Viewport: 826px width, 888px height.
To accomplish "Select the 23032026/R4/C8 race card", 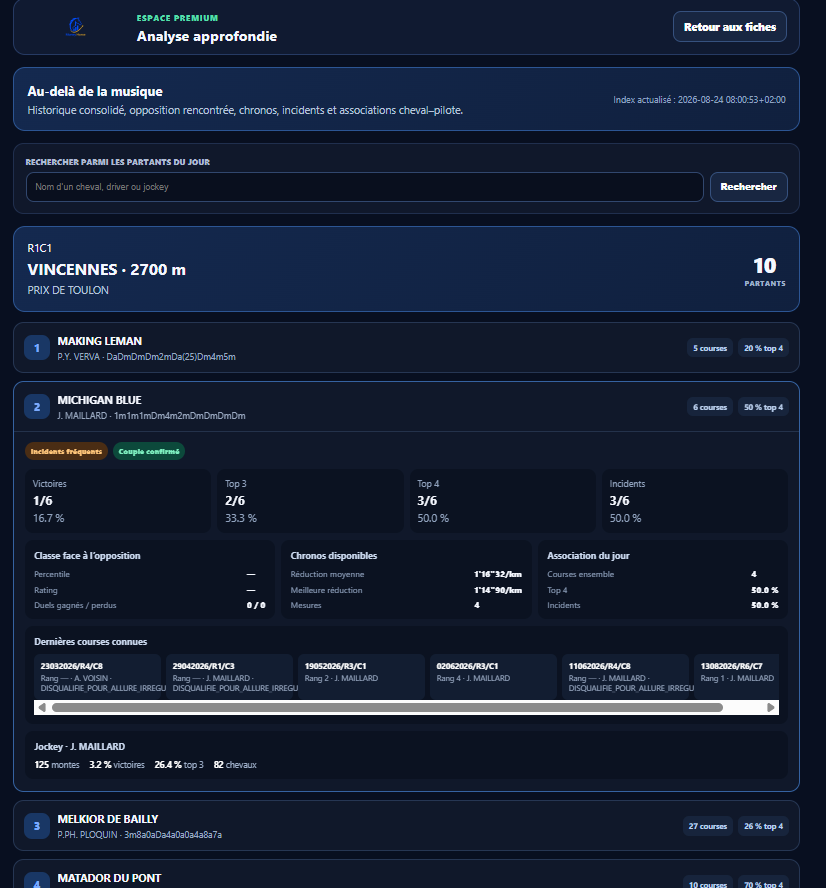I will (x=97, y=677).
